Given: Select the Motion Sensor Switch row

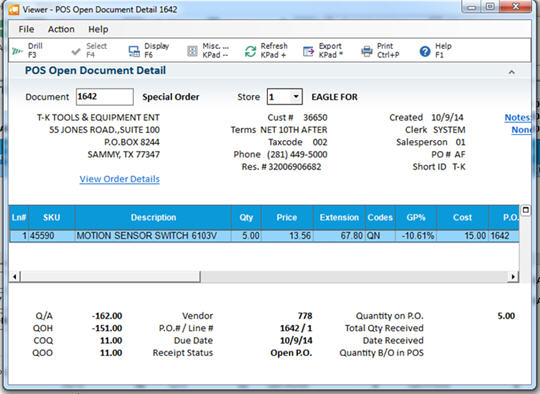Looking at the screenshot, I should pos(264,236).
